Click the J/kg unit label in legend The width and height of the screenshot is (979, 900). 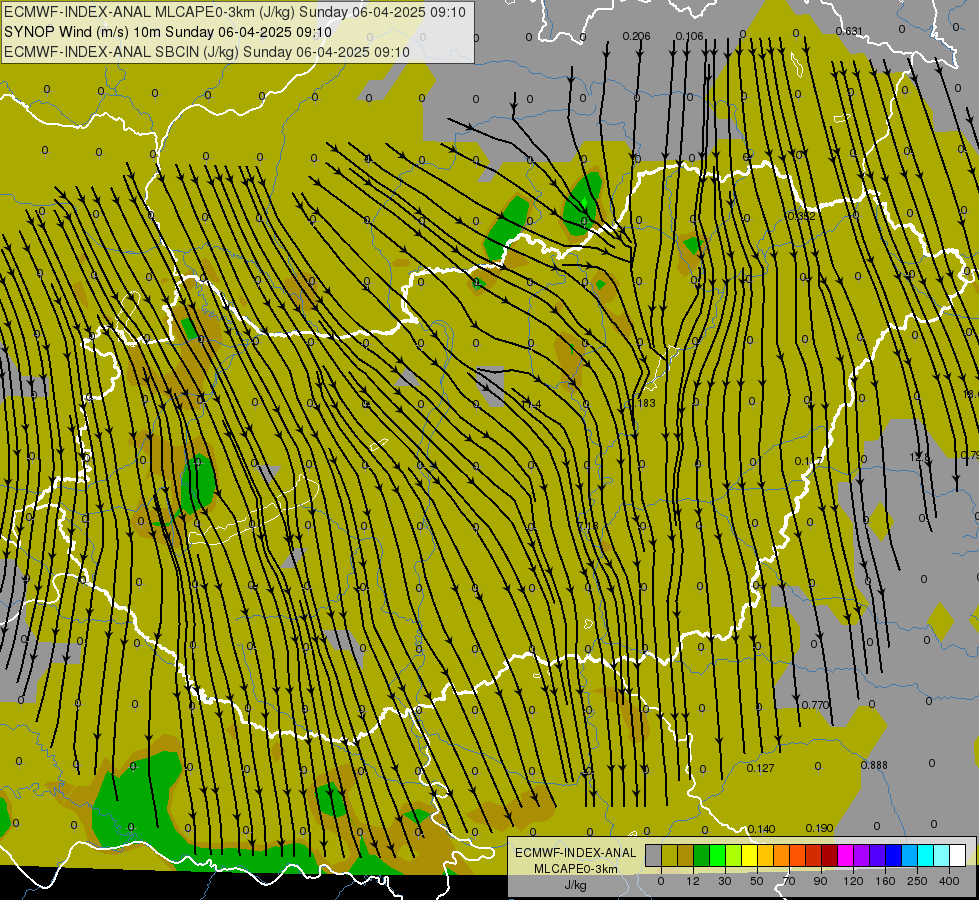pos(576,886)
